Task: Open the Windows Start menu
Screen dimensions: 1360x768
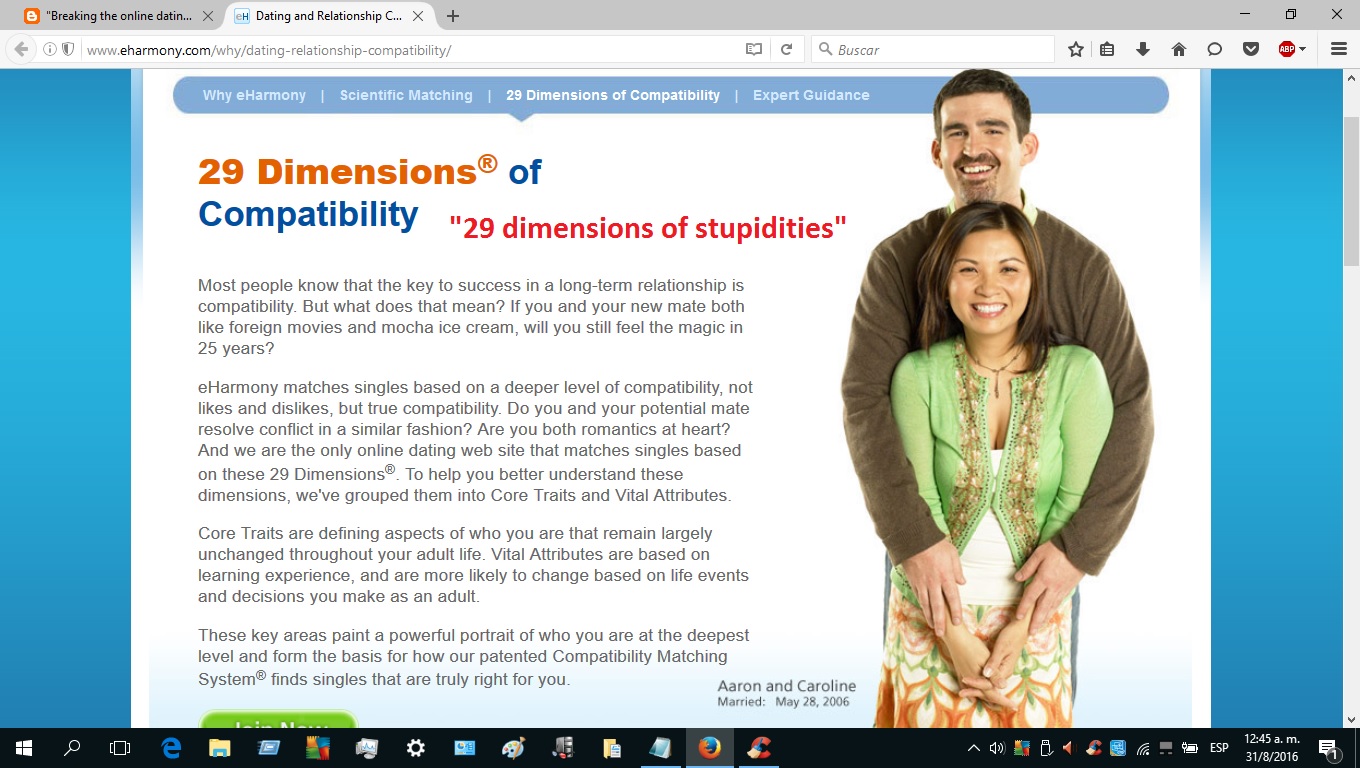Action: [x=24, y=748]
